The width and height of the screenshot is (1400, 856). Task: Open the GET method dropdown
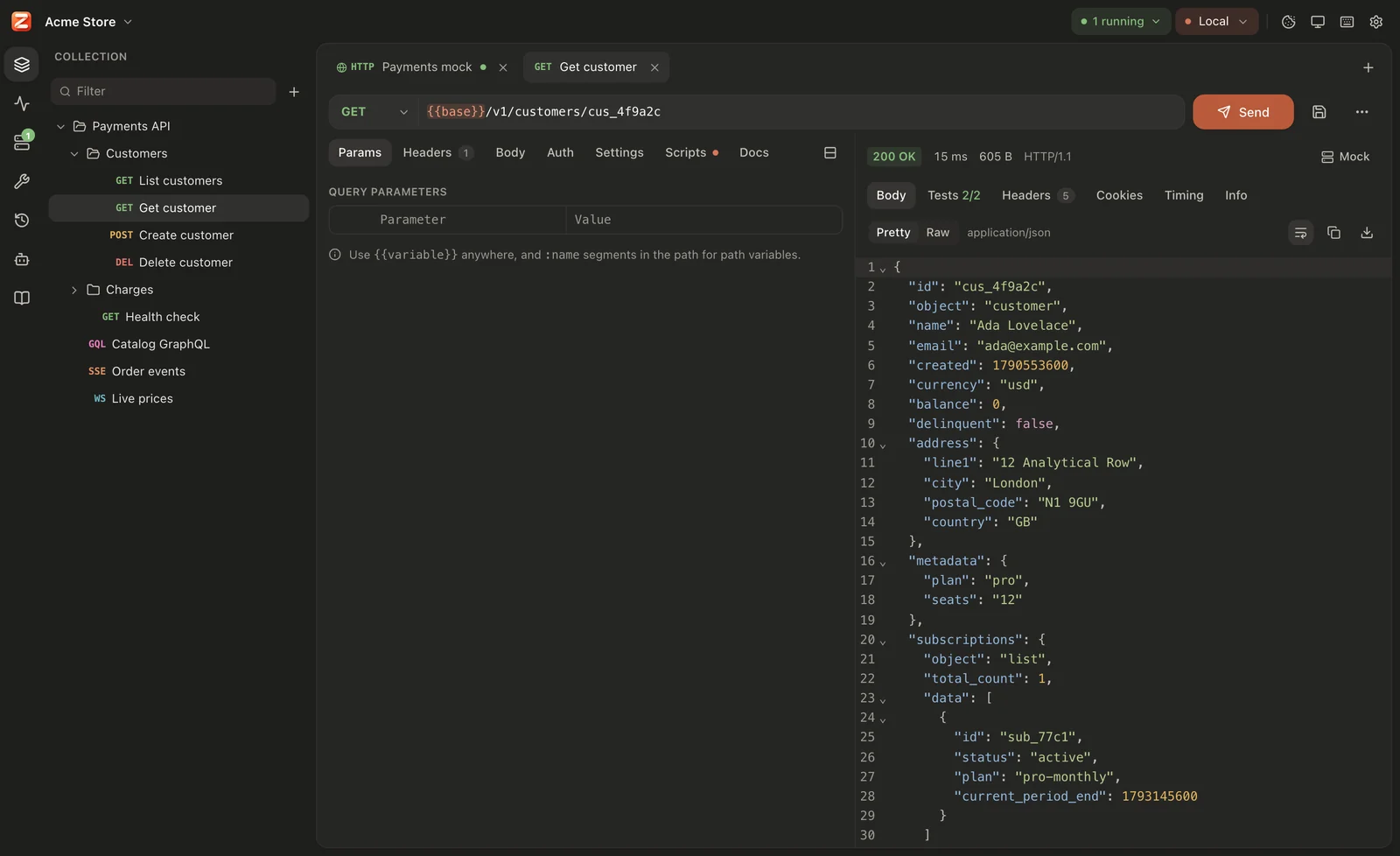[x=374, y=112]
